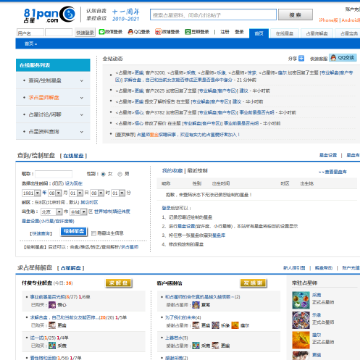The height and width of the screenshot is (360, 360).
Task: Open the birth minute dropdown
Action: [x=118, y=193]
